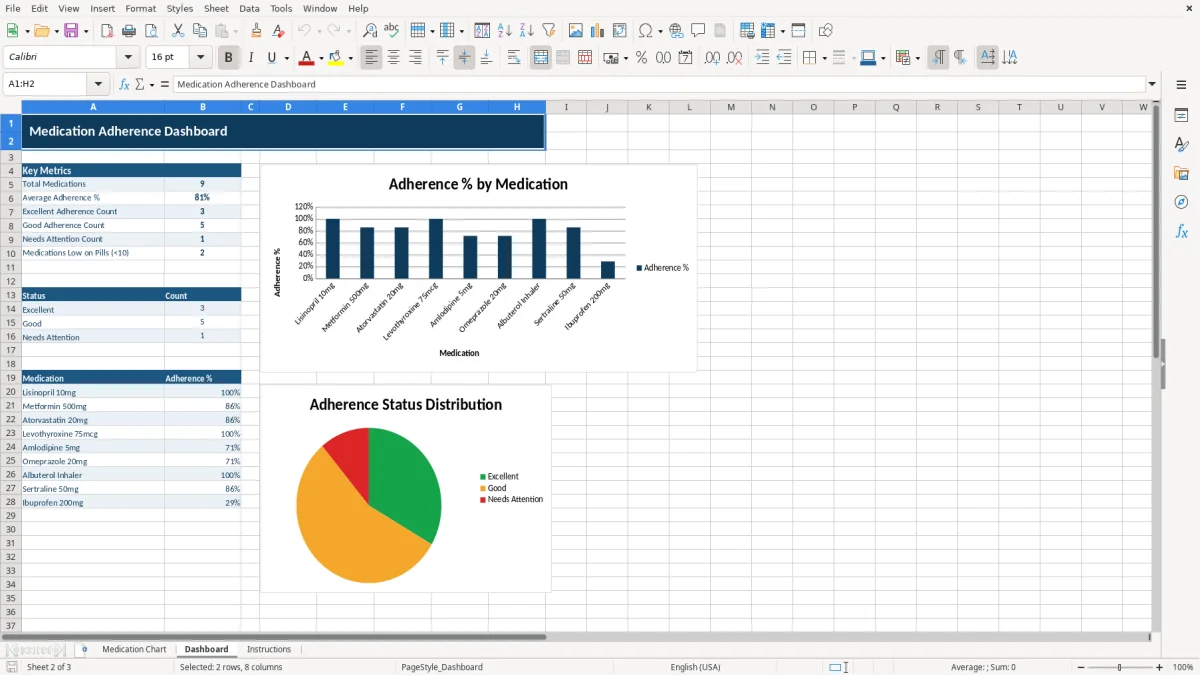Toggle Wrap Text
This screenshot has height=675, width=1200.
coord(514,58)
